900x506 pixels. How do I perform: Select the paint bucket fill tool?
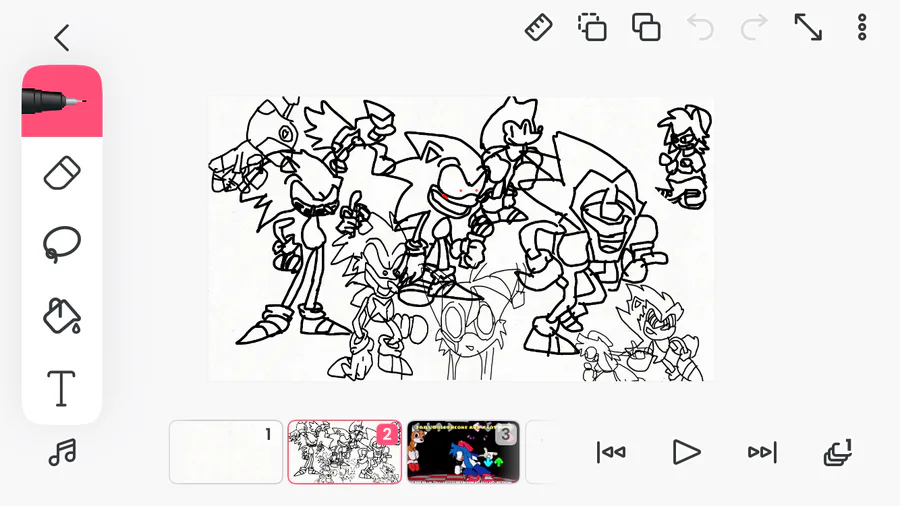point(62,316)
